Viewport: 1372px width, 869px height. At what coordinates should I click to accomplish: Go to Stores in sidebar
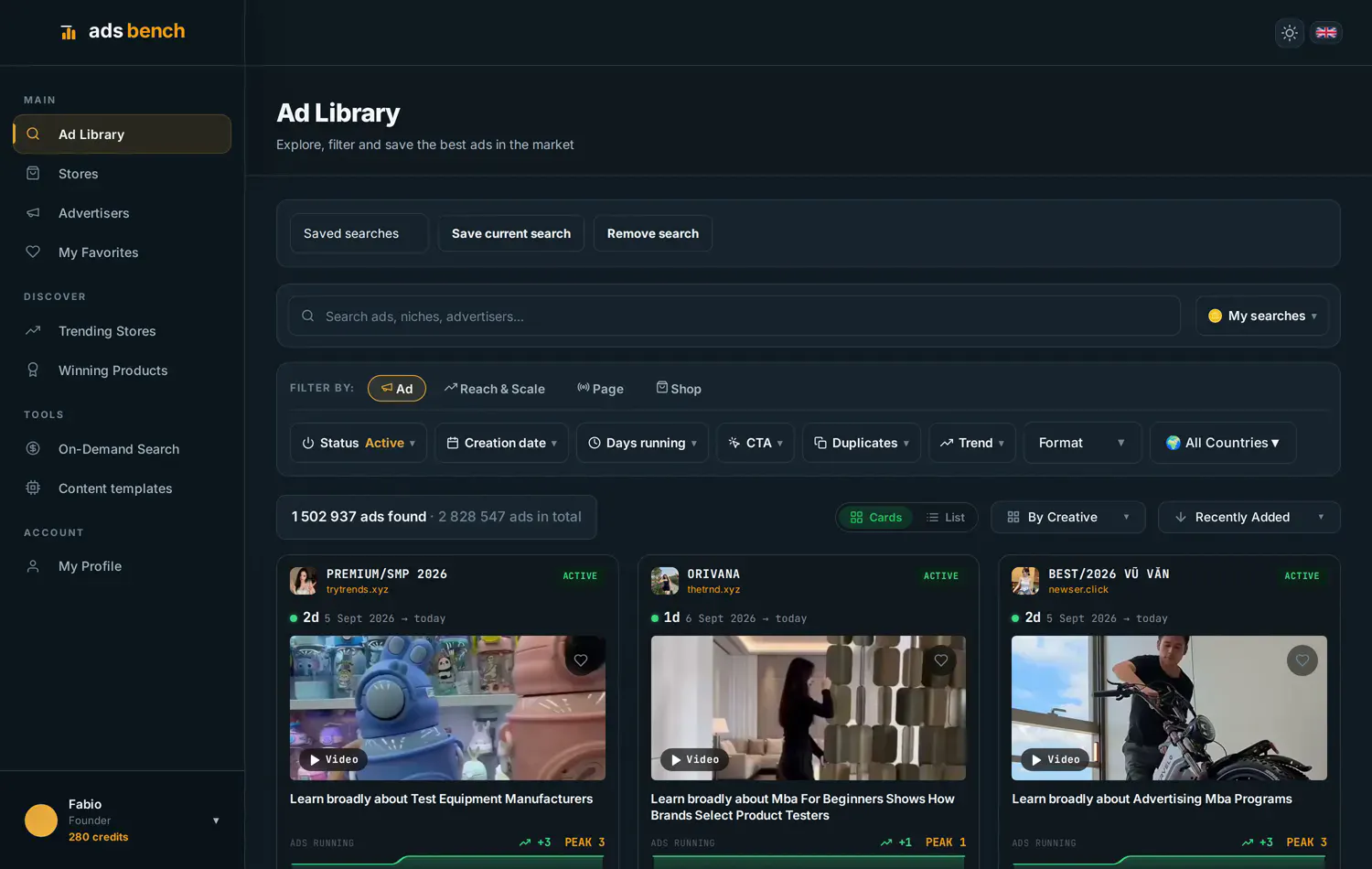pyautogui.click(x=122, y=174)
